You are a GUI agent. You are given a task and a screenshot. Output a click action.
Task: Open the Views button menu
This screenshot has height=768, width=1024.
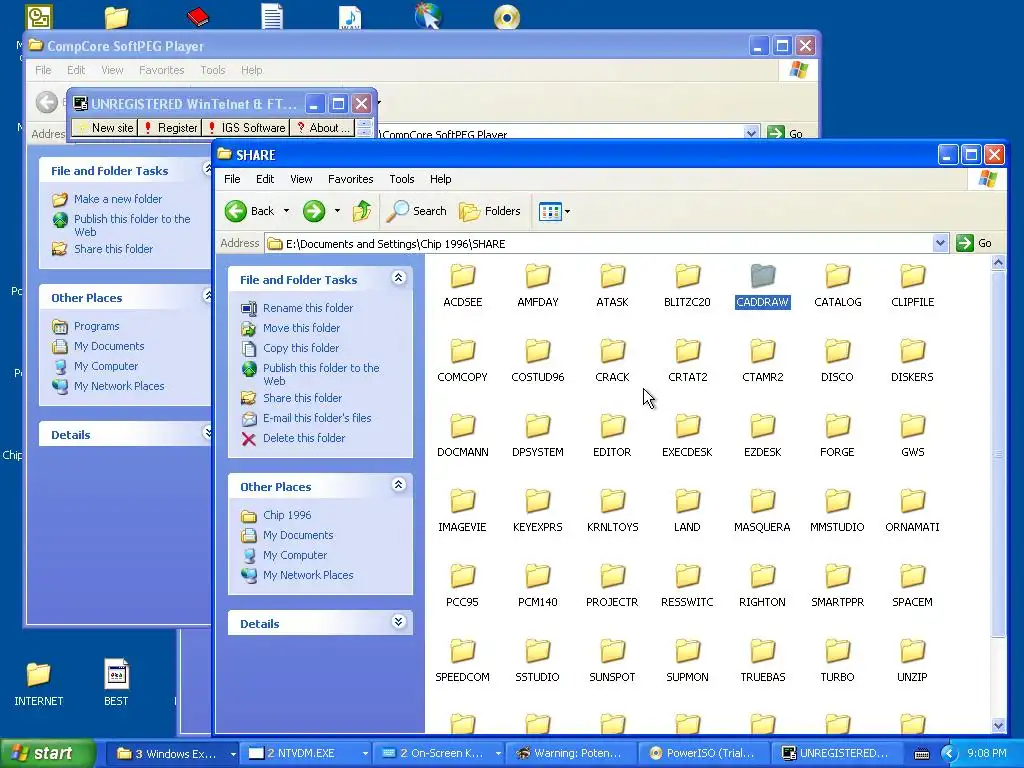[554, 211]
